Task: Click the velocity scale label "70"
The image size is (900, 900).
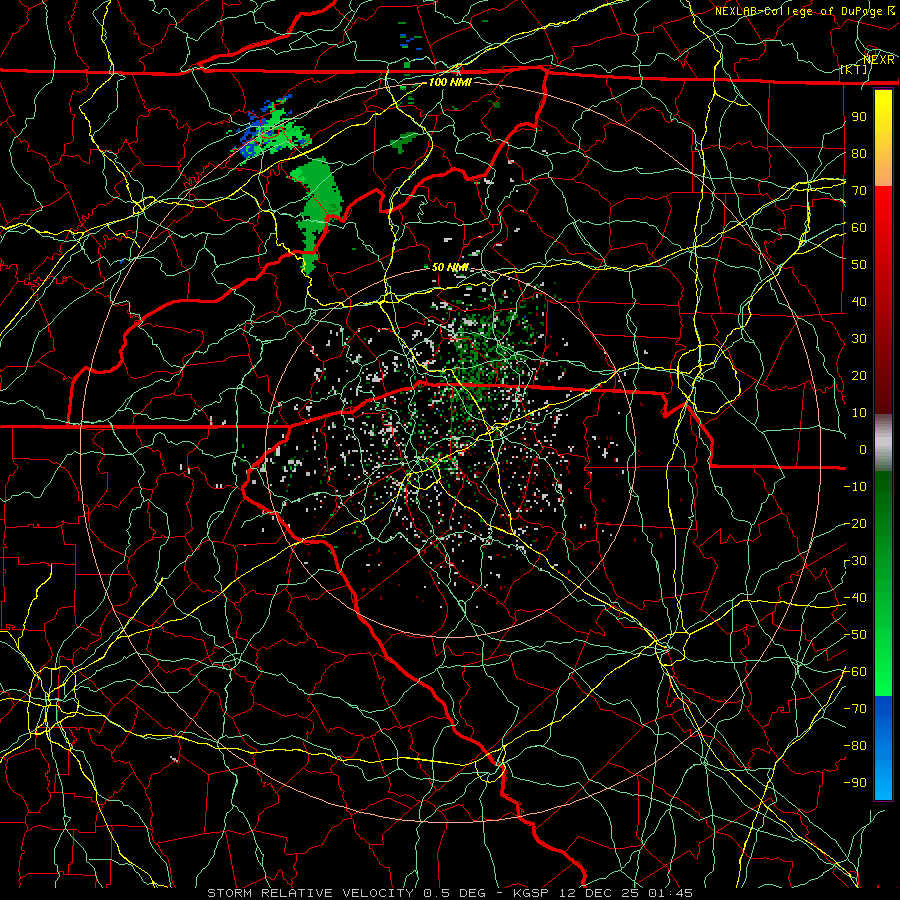Action: (859, 191)
